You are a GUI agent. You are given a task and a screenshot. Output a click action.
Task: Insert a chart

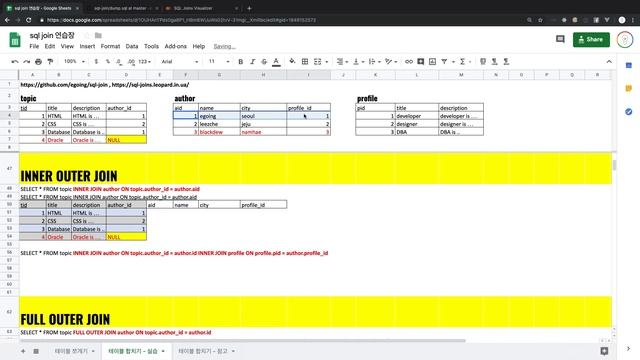pyautogui.click(x=432, y=62)
